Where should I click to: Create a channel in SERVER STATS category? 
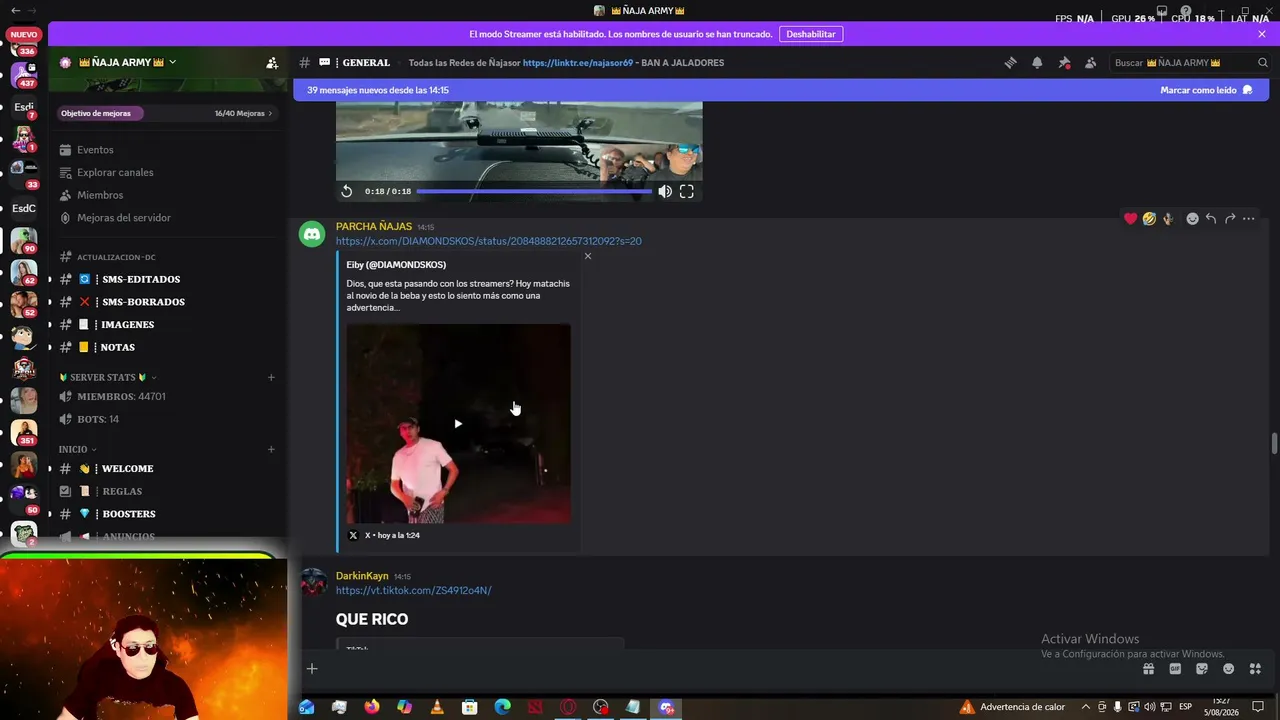coord(271,378)
